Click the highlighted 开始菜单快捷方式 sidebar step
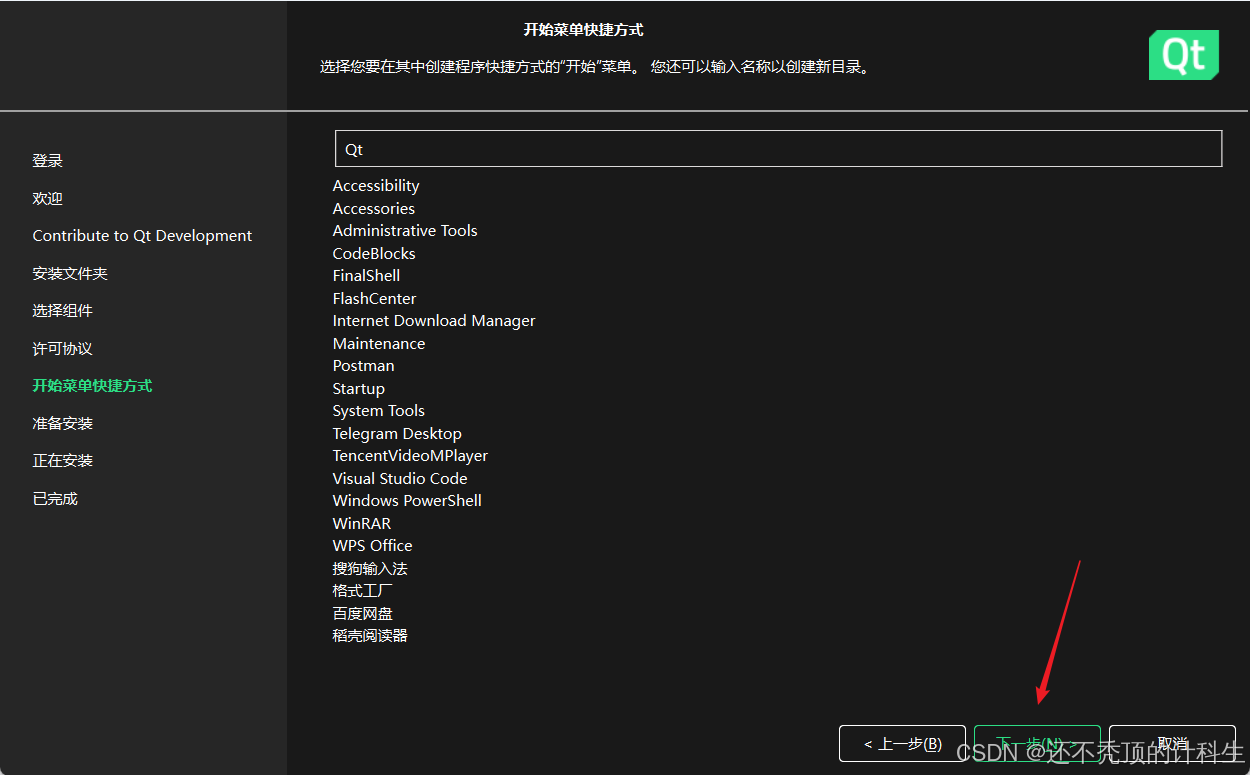 coord(92,386)
